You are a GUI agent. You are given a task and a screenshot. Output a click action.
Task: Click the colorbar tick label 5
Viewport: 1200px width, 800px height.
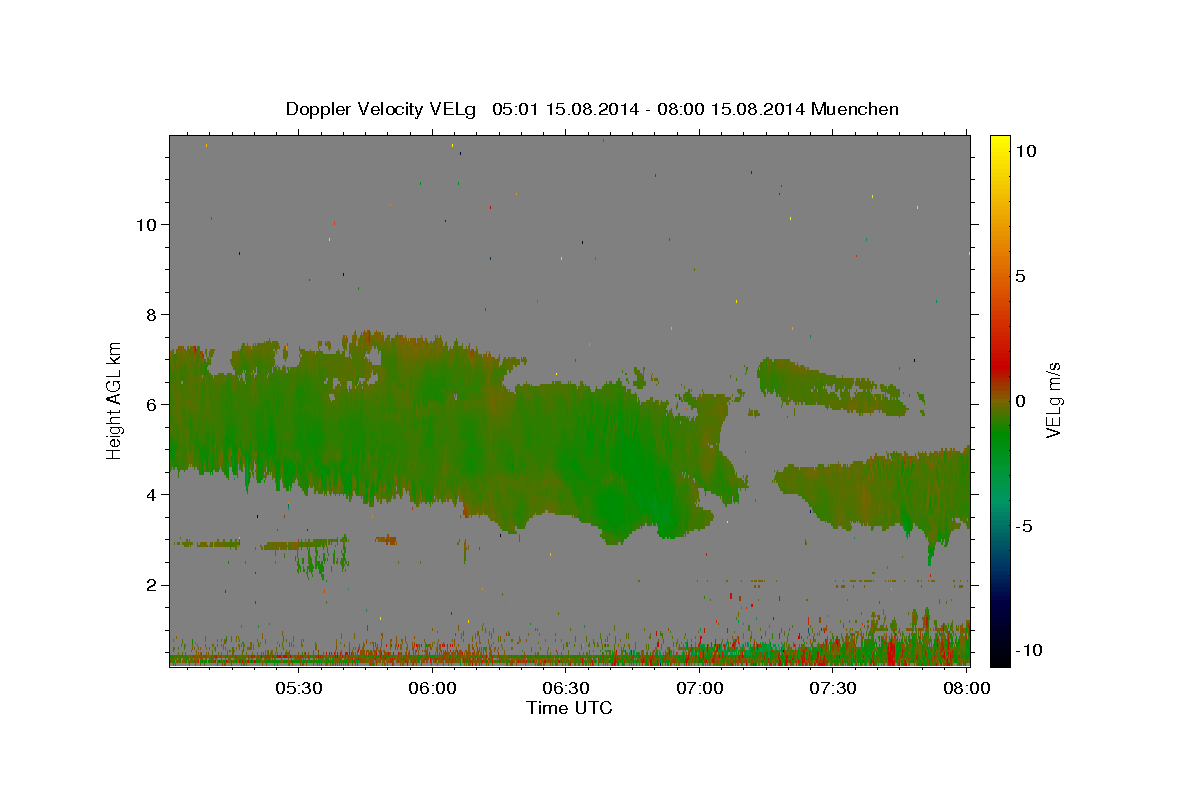pos(1021,276)
